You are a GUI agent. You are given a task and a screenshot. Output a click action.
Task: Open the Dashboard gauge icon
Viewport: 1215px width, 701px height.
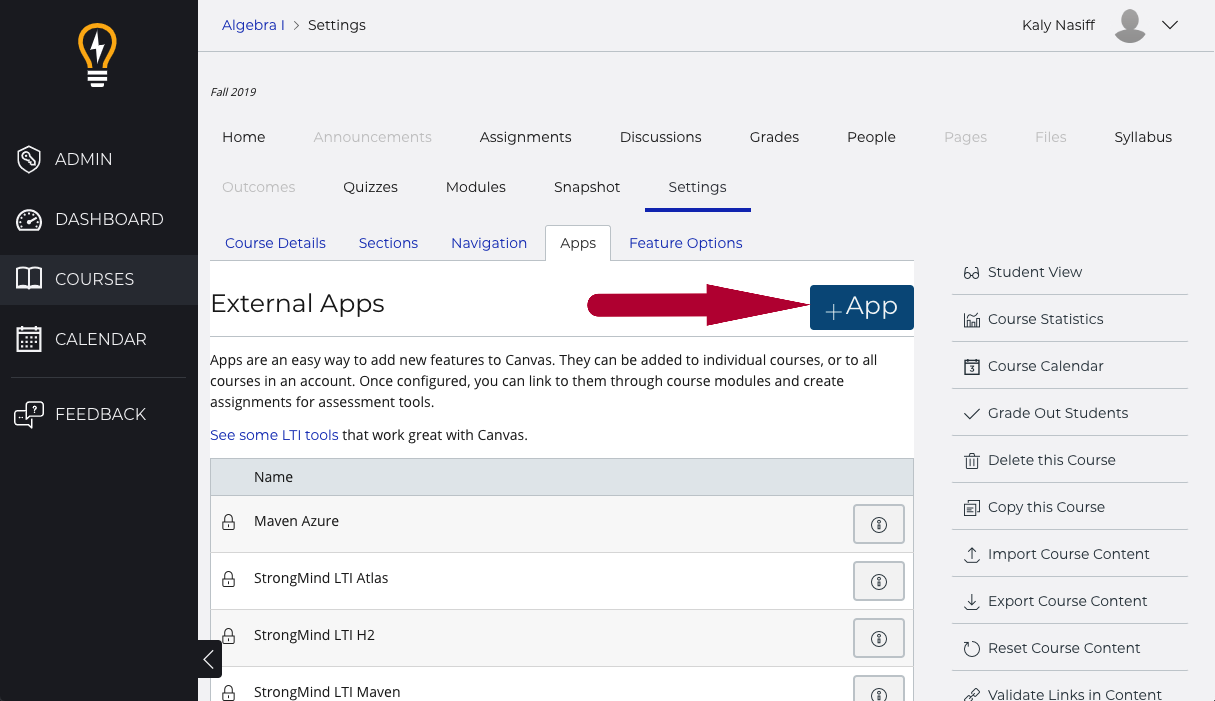pos(29,220)
